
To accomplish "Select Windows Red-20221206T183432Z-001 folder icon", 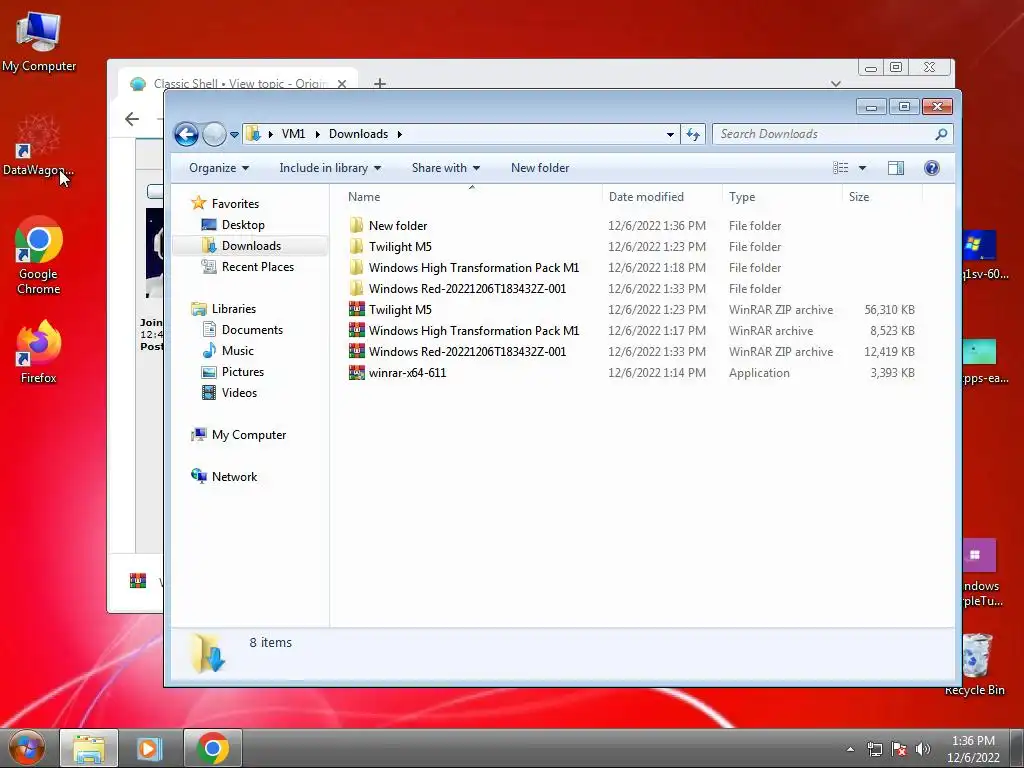I will [356, 288].
